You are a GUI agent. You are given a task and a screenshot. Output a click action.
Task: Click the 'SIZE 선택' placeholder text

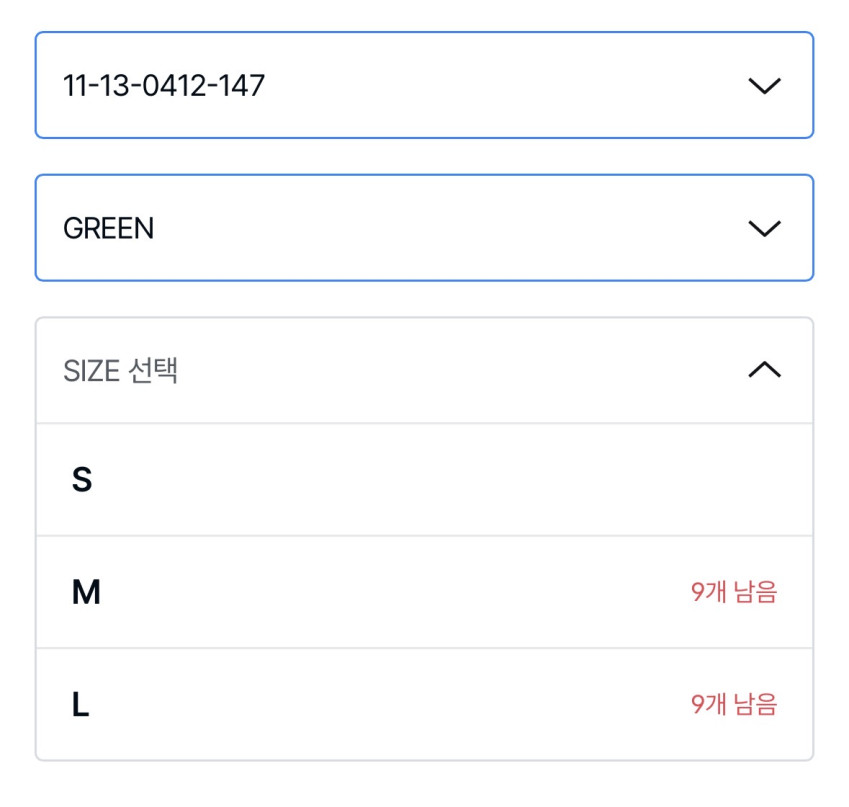121,371
